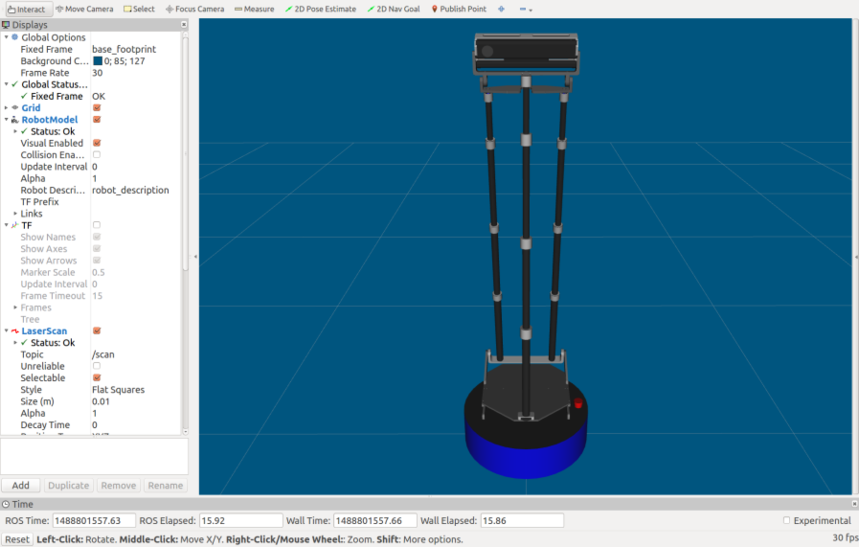859x547 pixels.
Task: Pick the Measure tool
Action: coord(254,9)
